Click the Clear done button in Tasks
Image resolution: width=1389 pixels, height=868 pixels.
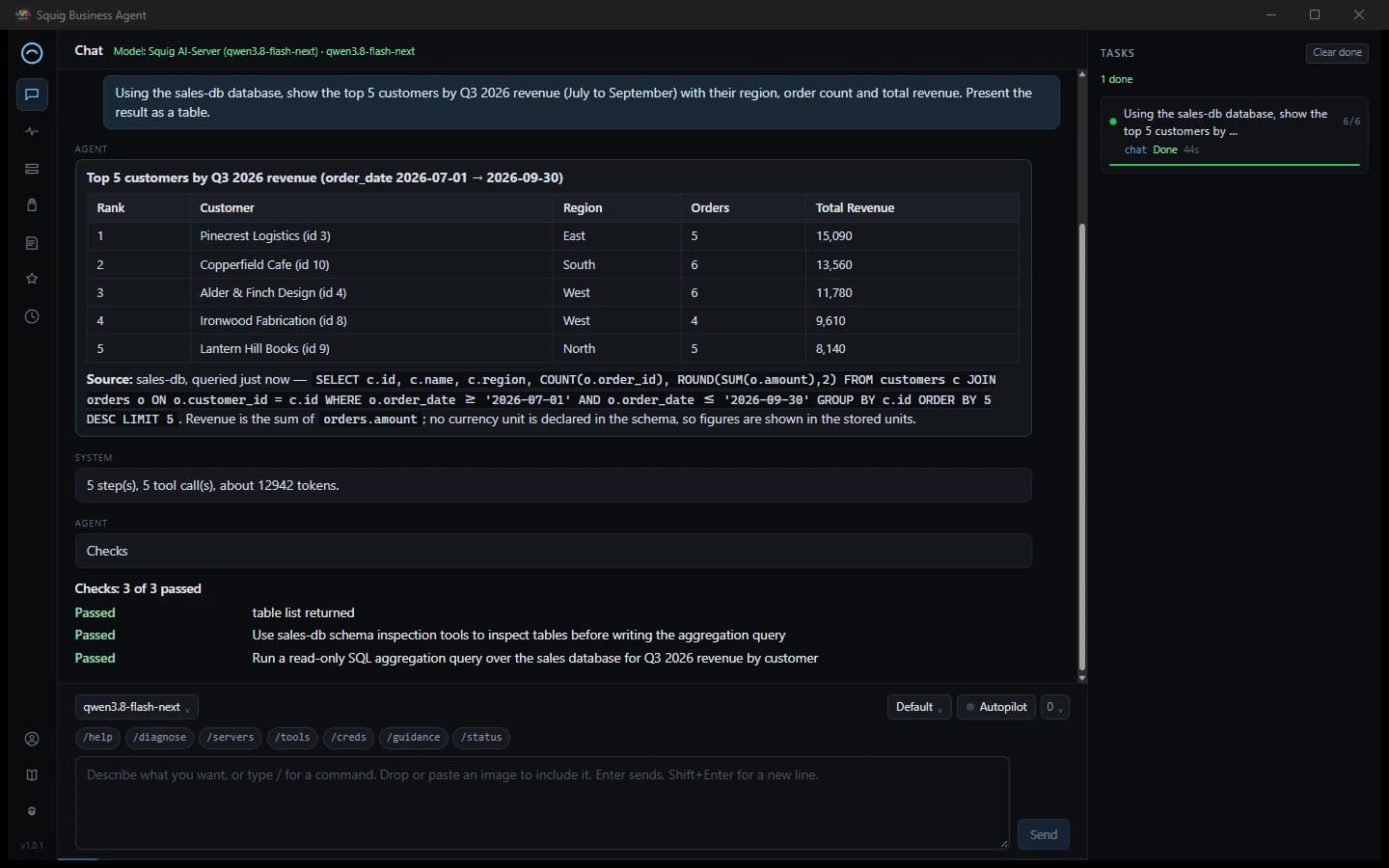click(x=1337, y=53)
